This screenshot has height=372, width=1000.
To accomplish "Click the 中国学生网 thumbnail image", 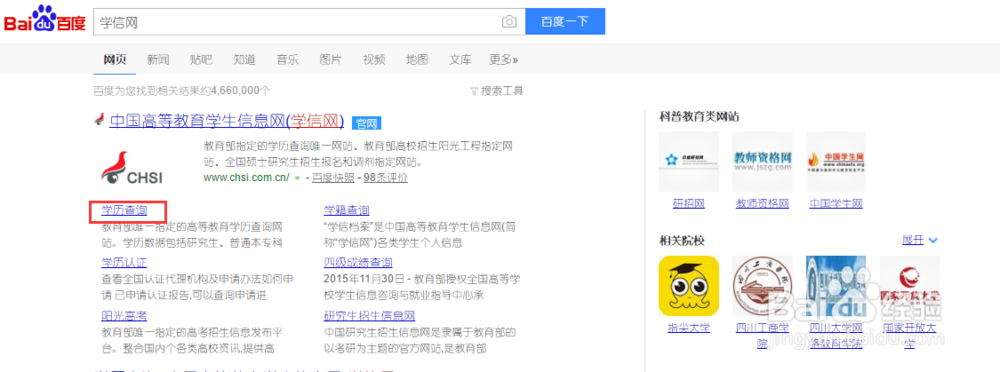I will pyautogui.click(x=836, y=161).
